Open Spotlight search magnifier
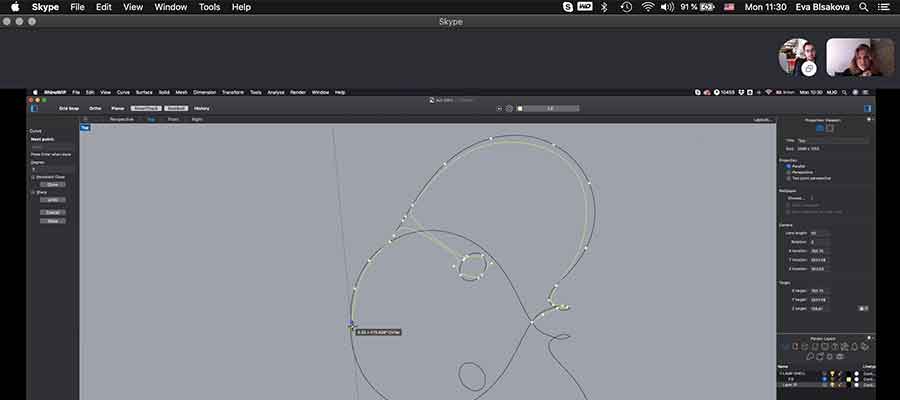900x400 pixels. (x=863, y=7)
